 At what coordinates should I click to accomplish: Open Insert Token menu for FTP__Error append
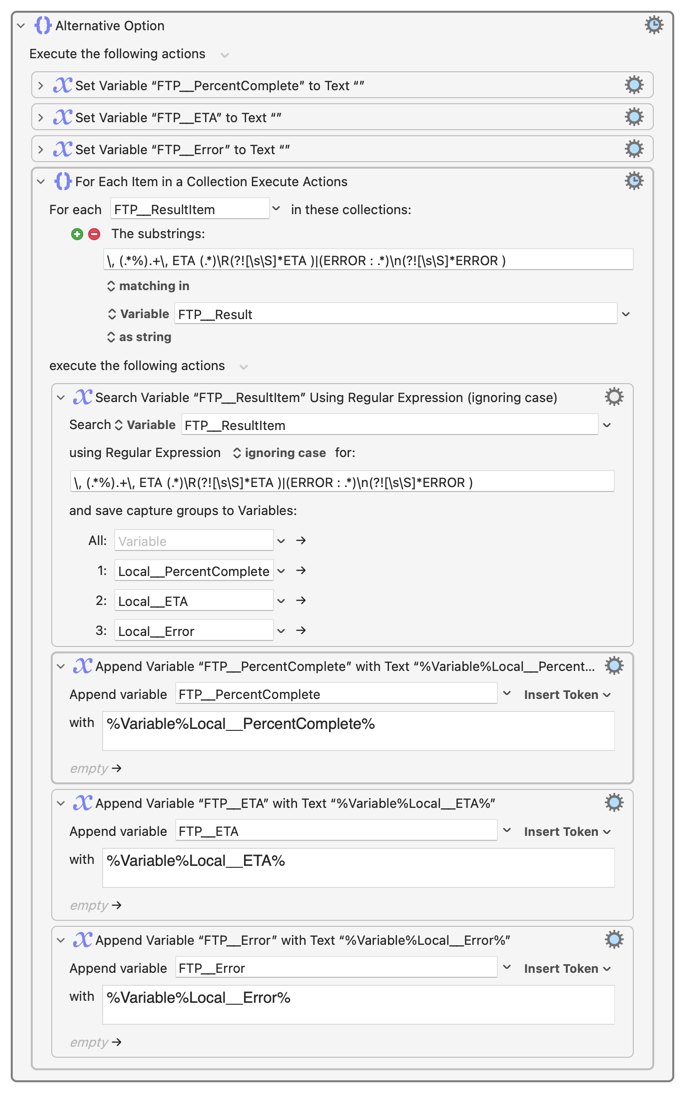coord(566,969)
